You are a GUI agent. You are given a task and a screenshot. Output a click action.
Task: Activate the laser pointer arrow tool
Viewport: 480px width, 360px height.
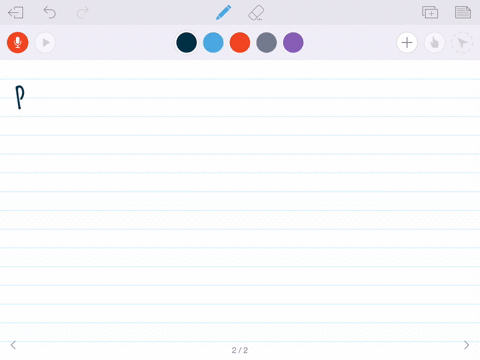pos(462,43)
